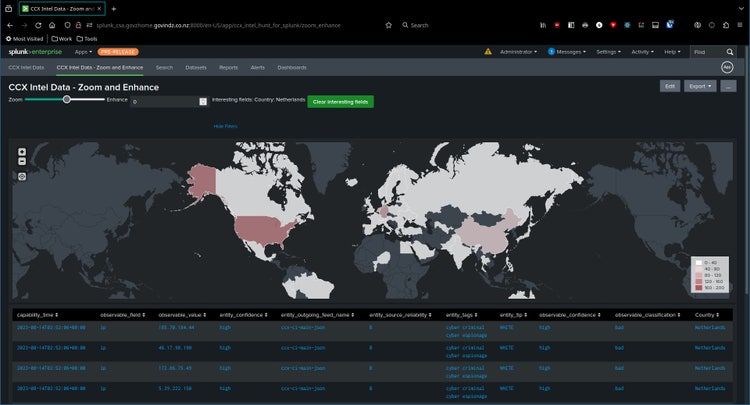Adjust the Zoom to Enhance slider
The width and height of the screenshot is (750, 405).
(67, 99)
